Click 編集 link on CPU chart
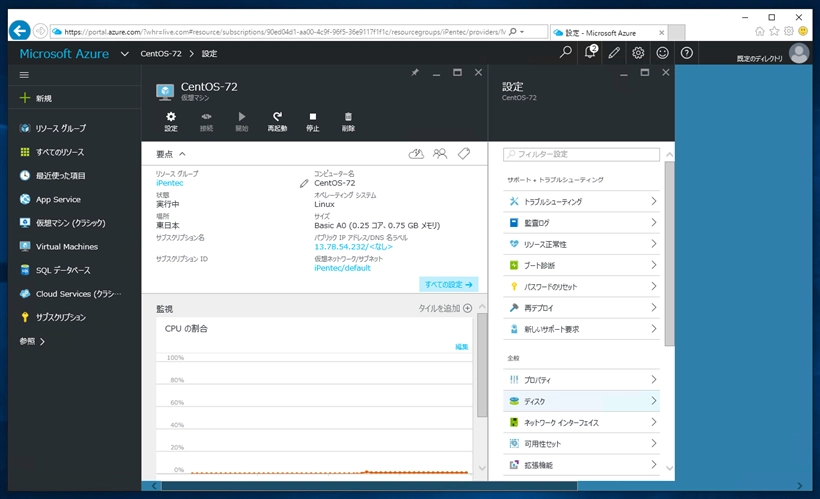The image size is (820, 499). pos(461,347)
